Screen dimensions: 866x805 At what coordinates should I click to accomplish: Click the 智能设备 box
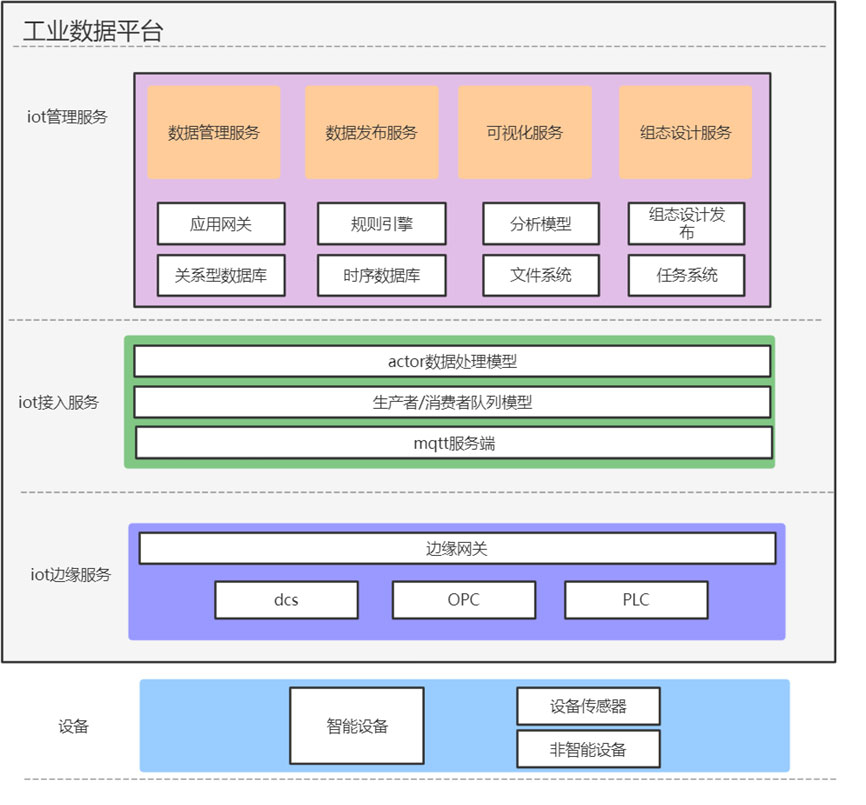[357, 726]
